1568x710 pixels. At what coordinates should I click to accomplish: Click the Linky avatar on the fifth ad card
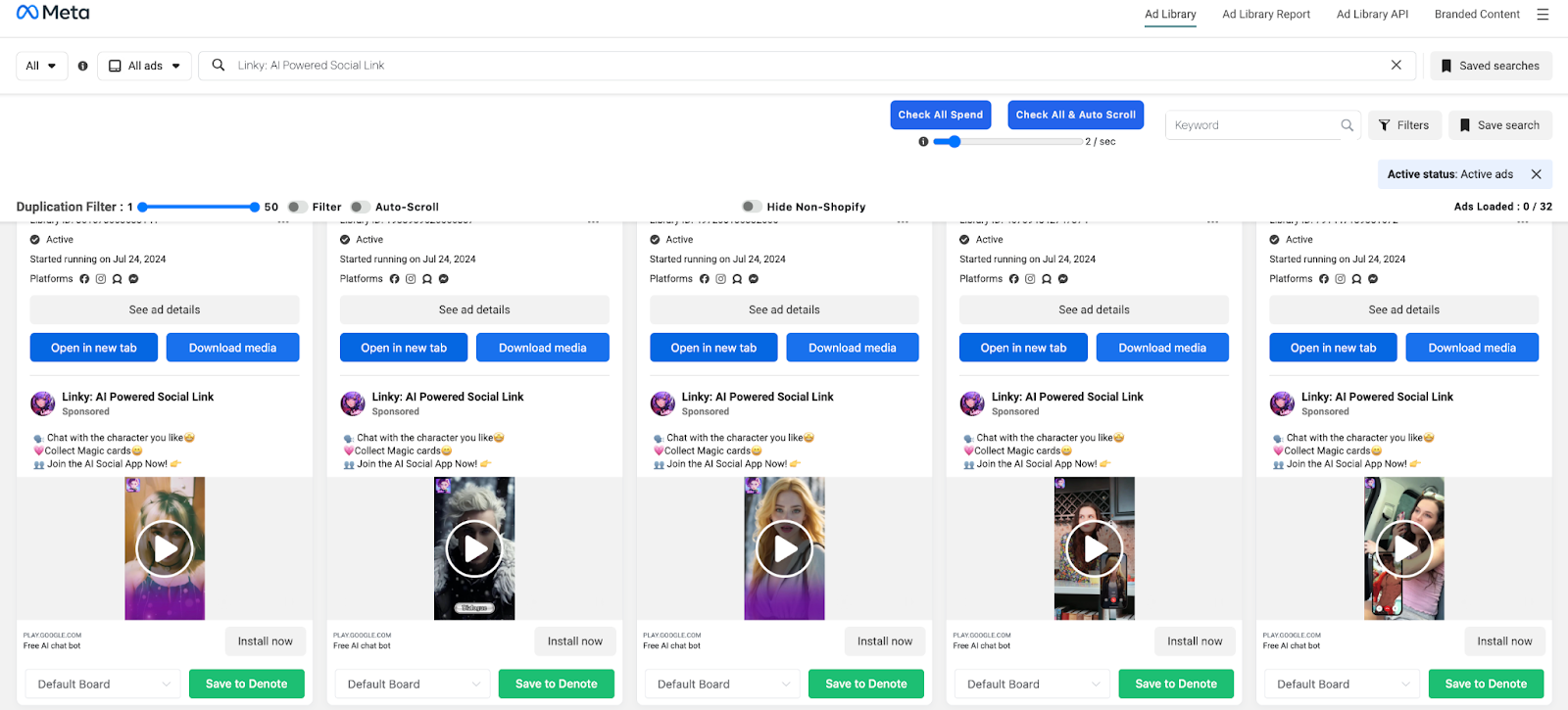(x=1282, y=403)
